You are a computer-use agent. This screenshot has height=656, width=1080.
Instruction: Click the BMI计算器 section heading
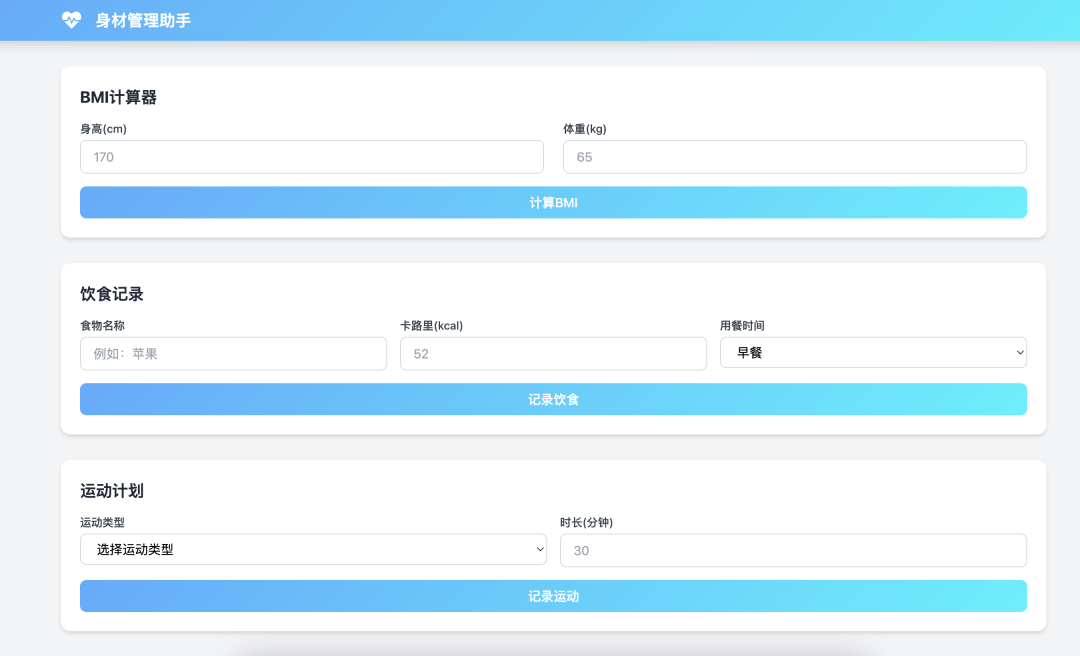point(118,97)
